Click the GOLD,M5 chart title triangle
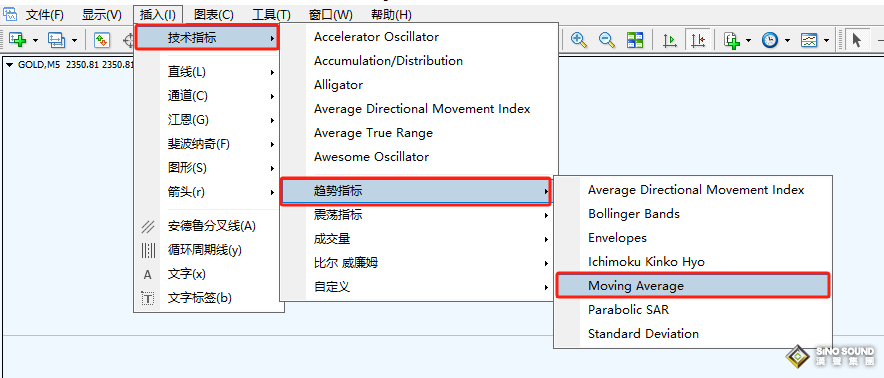884x378 pixels. tap(10, 64)
